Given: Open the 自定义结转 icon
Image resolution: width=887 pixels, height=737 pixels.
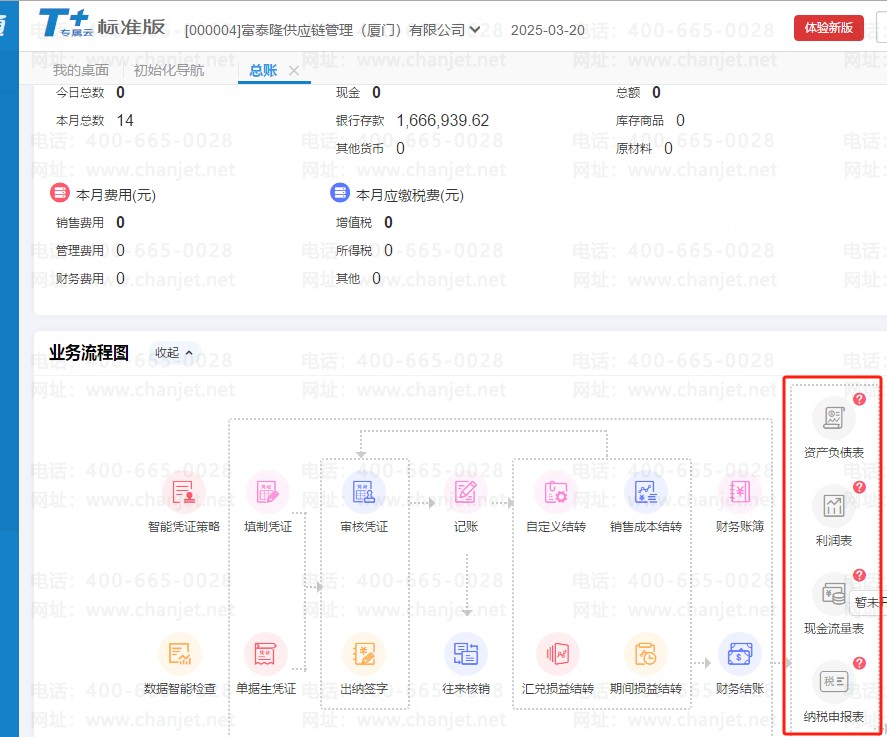Looking at the screenshot, I should tap(556, 492).
